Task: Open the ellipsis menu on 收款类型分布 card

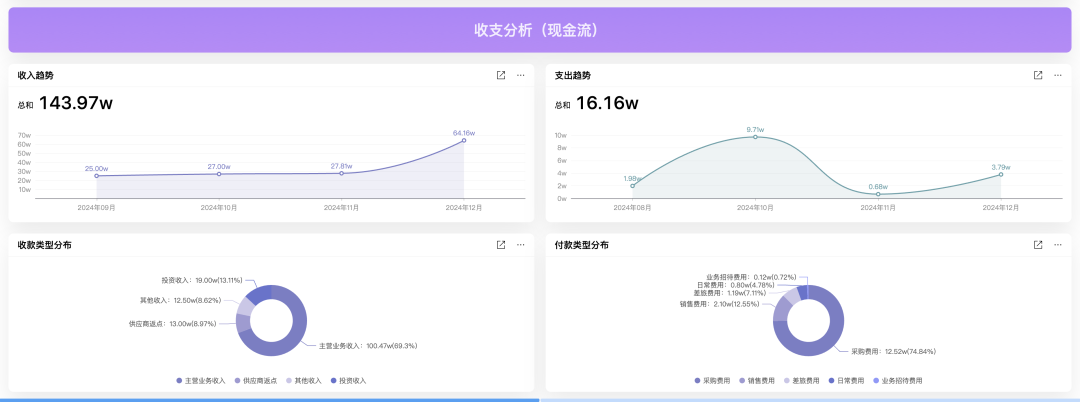Action: pyautogui.click(x=521, y=245)
